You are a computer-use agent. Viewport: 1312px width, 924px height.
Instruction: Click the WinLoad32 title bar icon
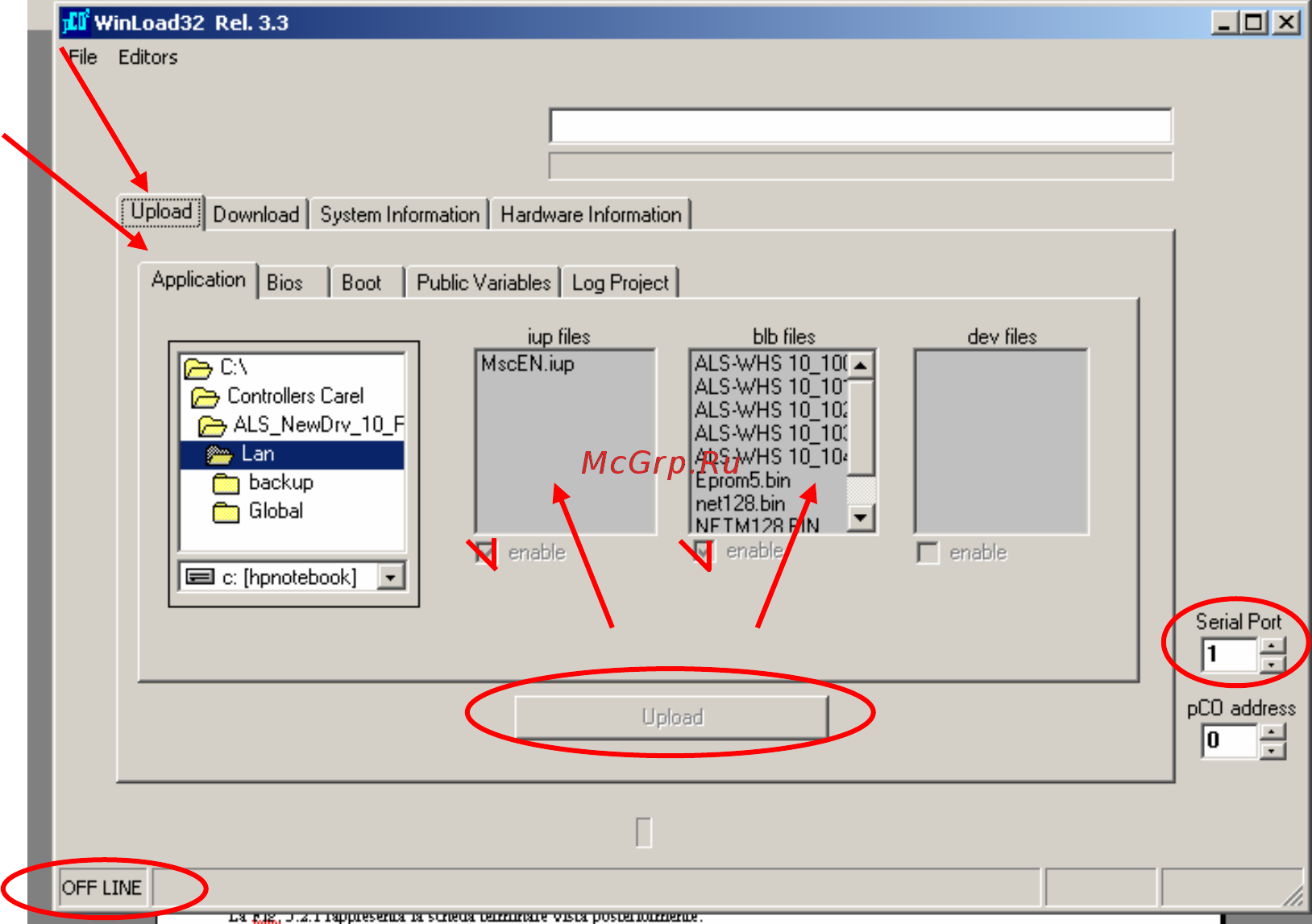(75, 22)
